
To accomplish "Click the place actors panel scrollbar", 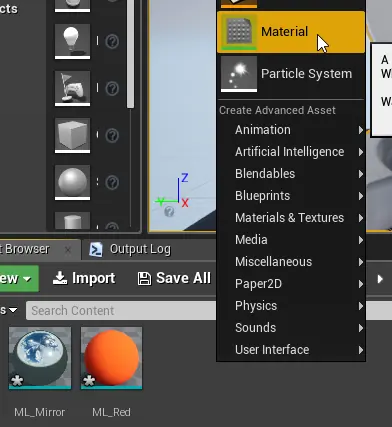I will 130,53.
